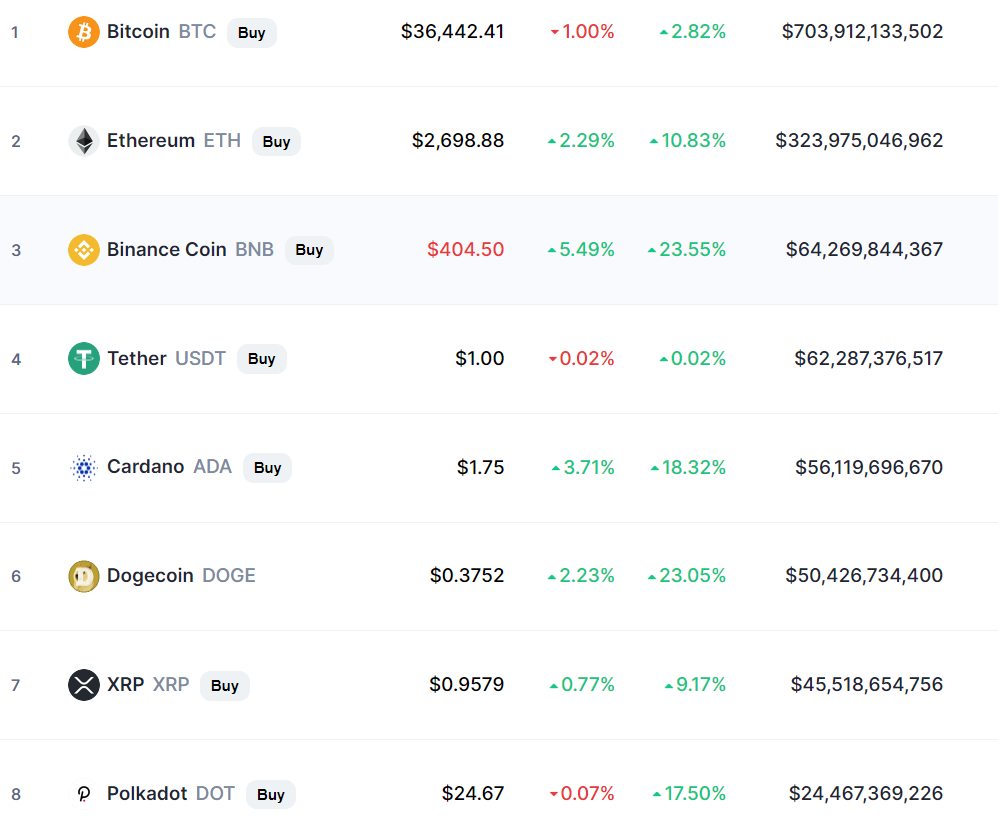
Task: Click the Polkadot logo icon
Action: [x=84, y=794]
